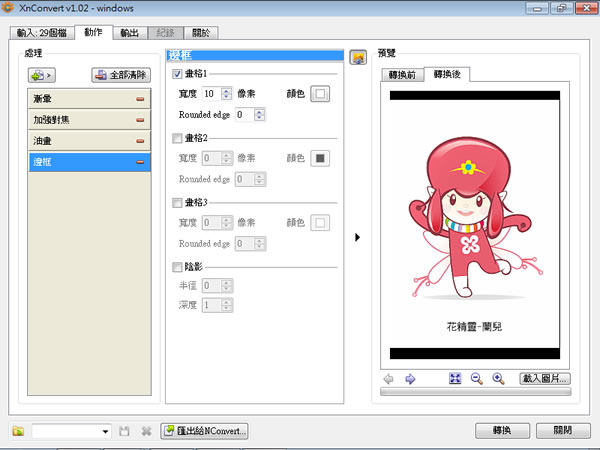Enable the 畫格2 checkbox

pos(178,139)
